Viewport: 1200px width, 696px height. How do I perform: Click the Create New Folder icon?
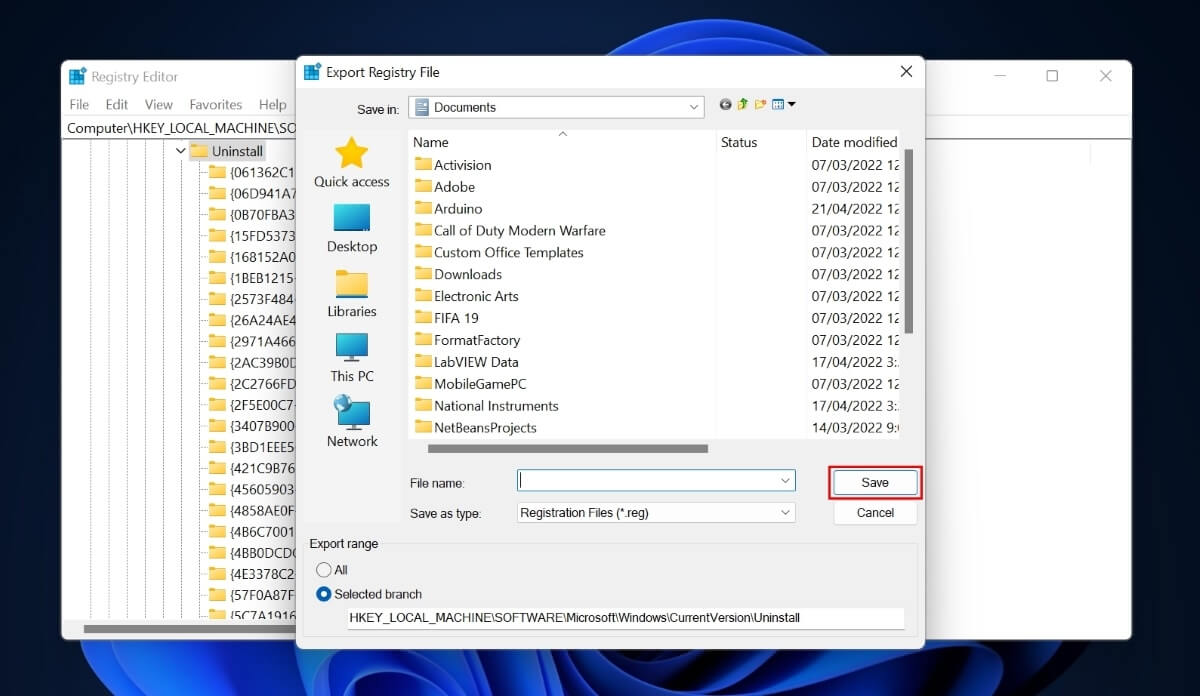(x=759, y=104)
